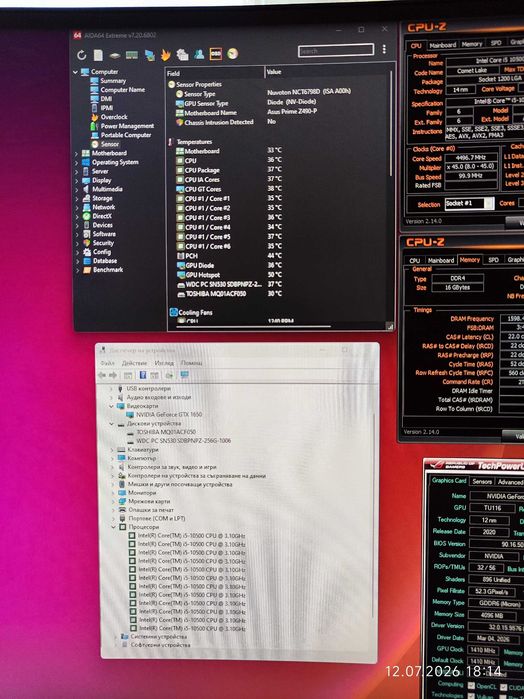
Task: Toggle the Vulkan checkbox in GPU-Z
Action: pyautogui.click(x=471, y=696)
